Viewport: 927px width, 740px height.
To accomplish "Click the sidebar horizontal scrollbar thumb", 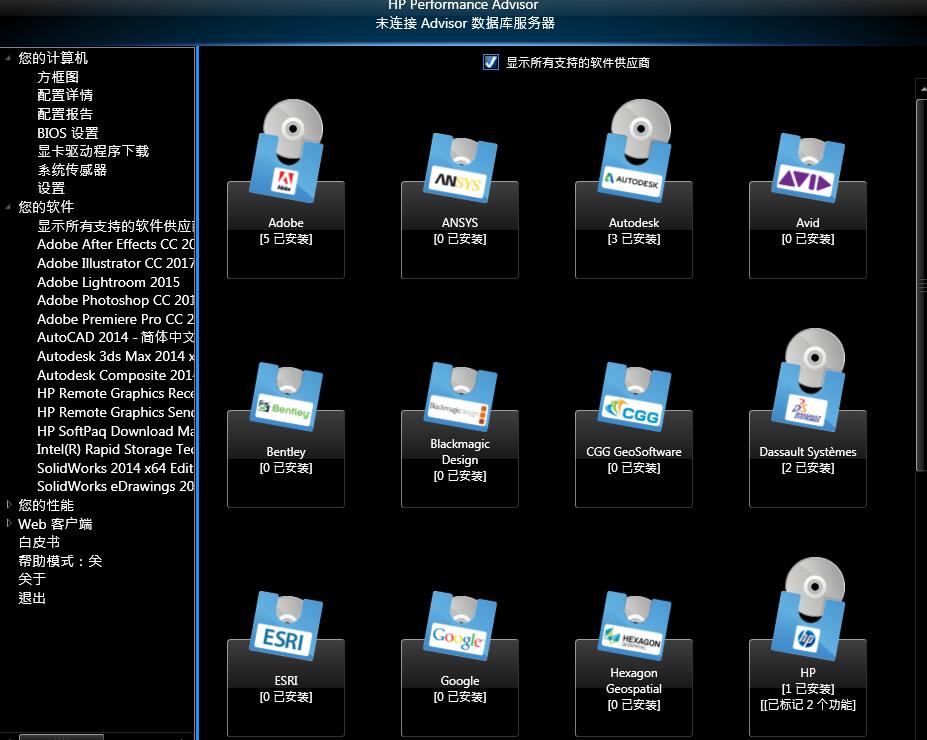I will (61, 737).
